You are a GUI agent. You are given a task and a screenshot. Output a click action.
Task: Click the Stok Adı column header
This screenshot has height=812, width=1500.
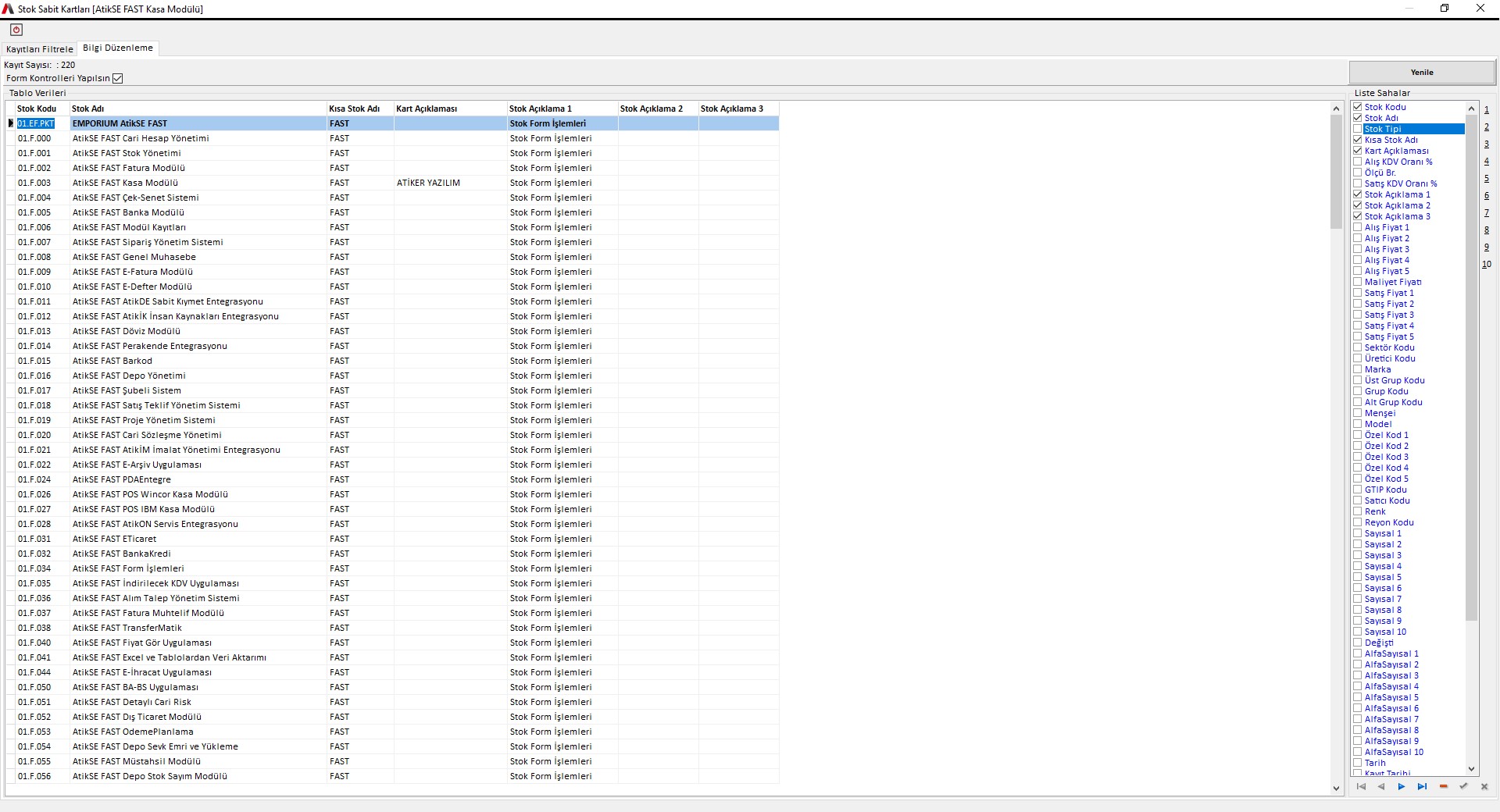click(198, 109)
